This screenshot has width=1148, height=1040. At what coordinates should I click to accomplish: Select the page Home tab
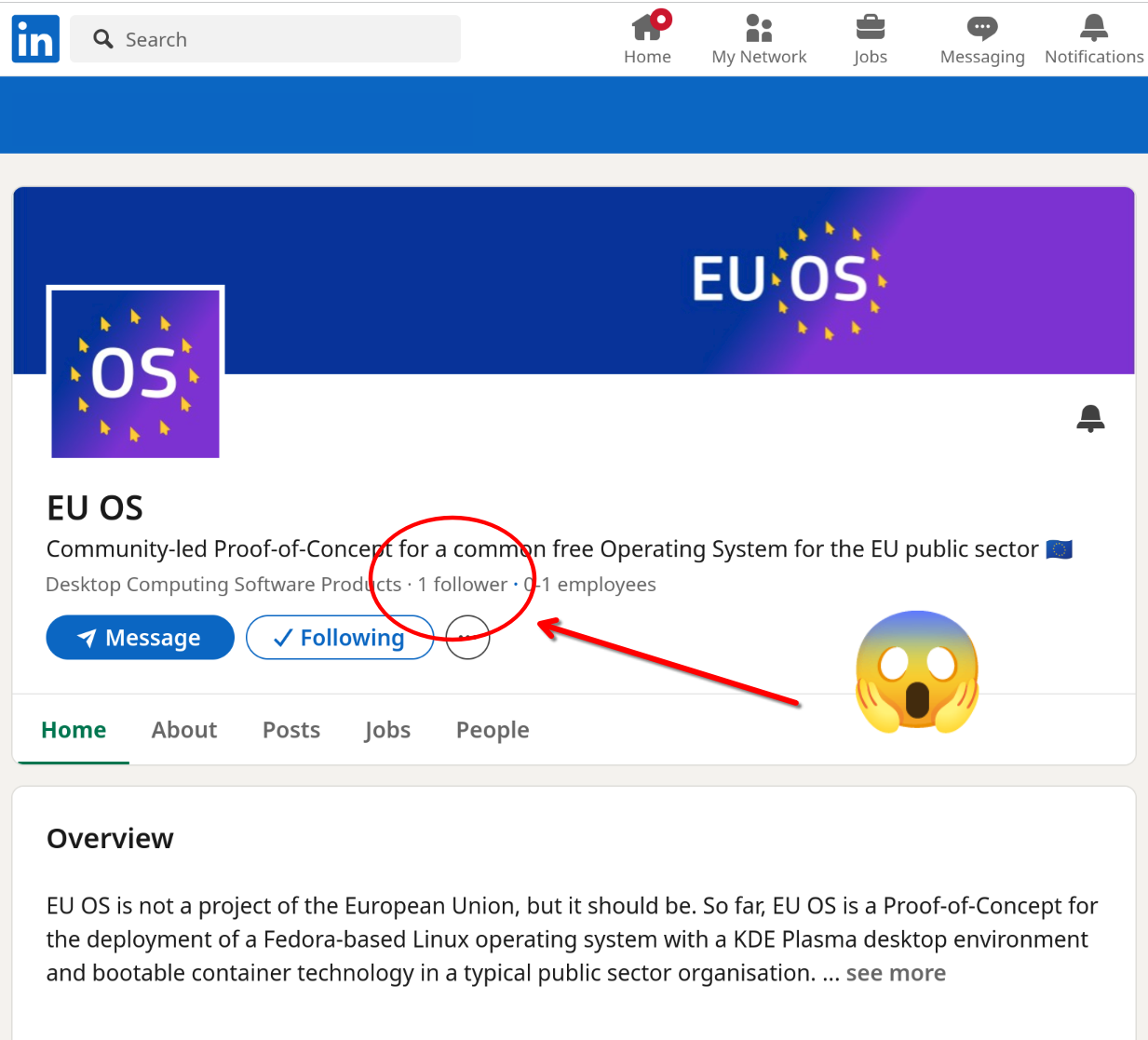(74, 730)
